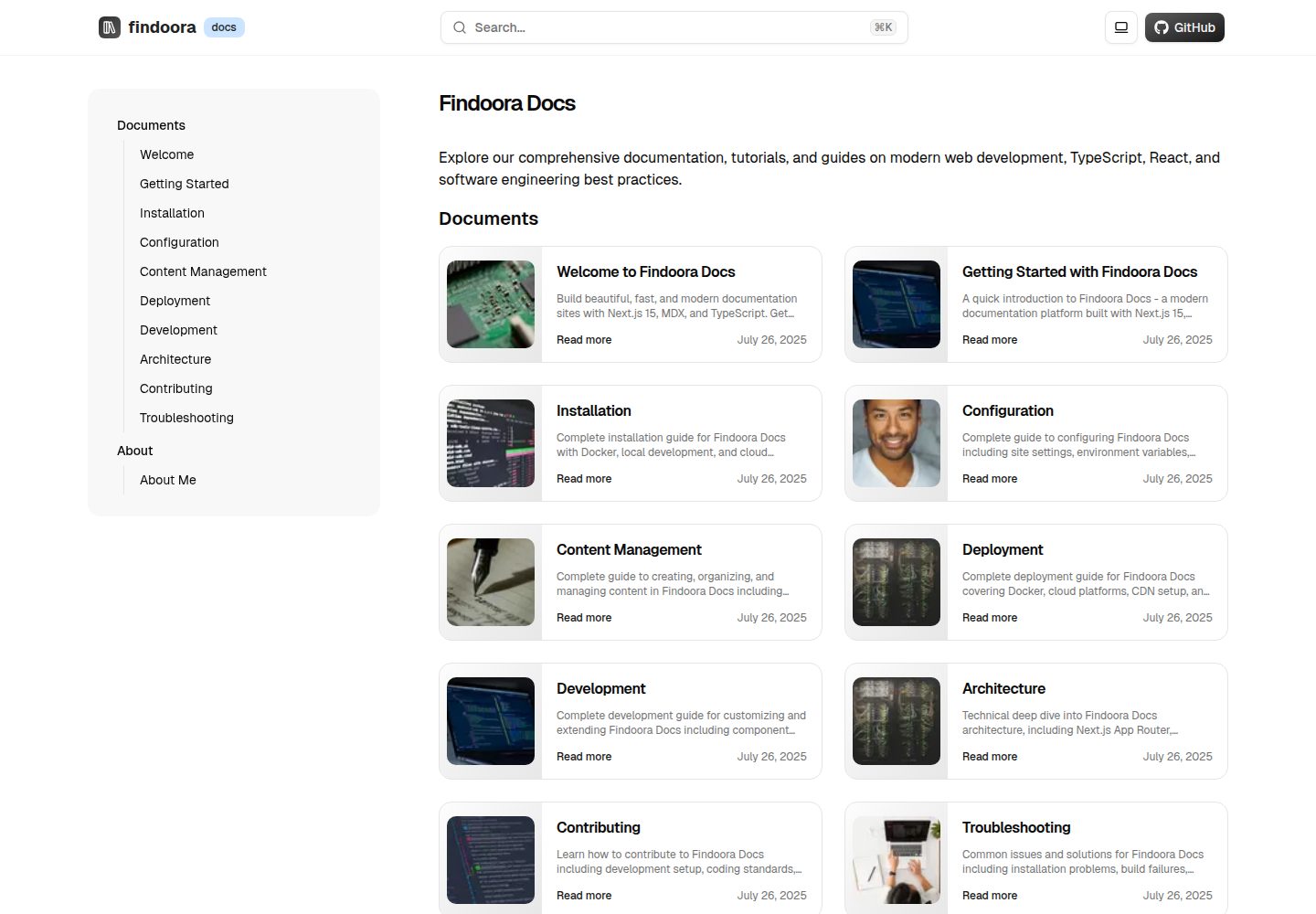The width and height of the screenshot is (1316, 914).
Task: Click the Development card title
Action: (x=600, y=688)
